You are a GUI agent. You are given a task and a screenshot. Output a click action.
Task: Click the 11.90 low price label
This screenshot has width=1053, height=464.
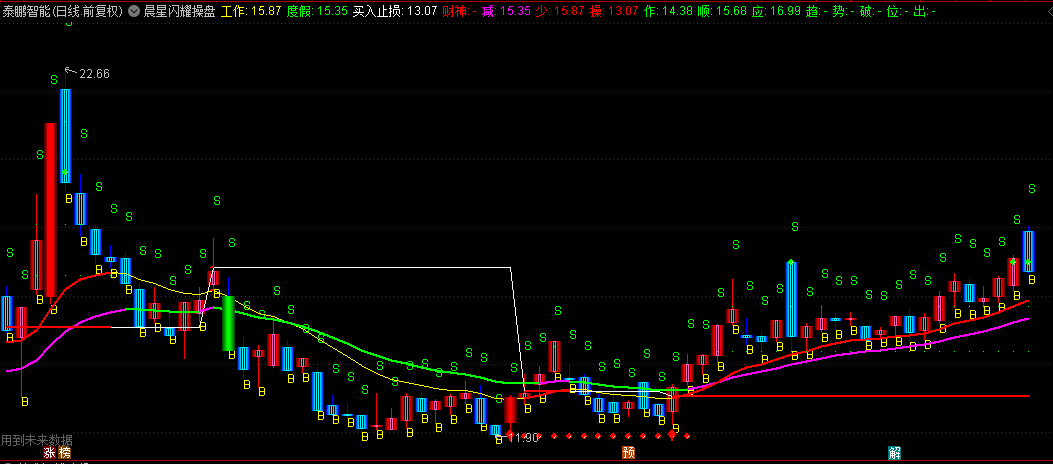click(x=524, y=438)
